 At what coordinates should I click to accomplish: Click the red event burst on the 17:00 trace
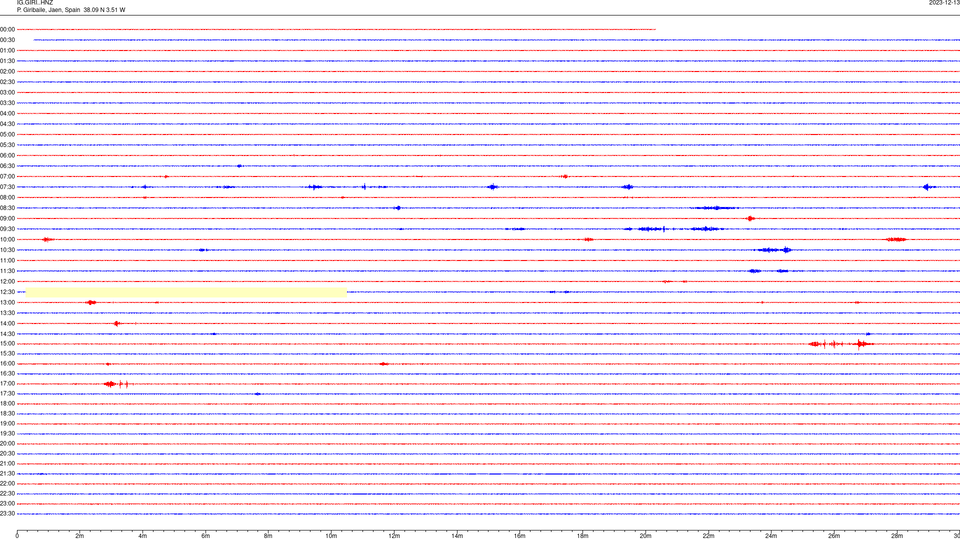pyautogui.click(x=116, y=384)
